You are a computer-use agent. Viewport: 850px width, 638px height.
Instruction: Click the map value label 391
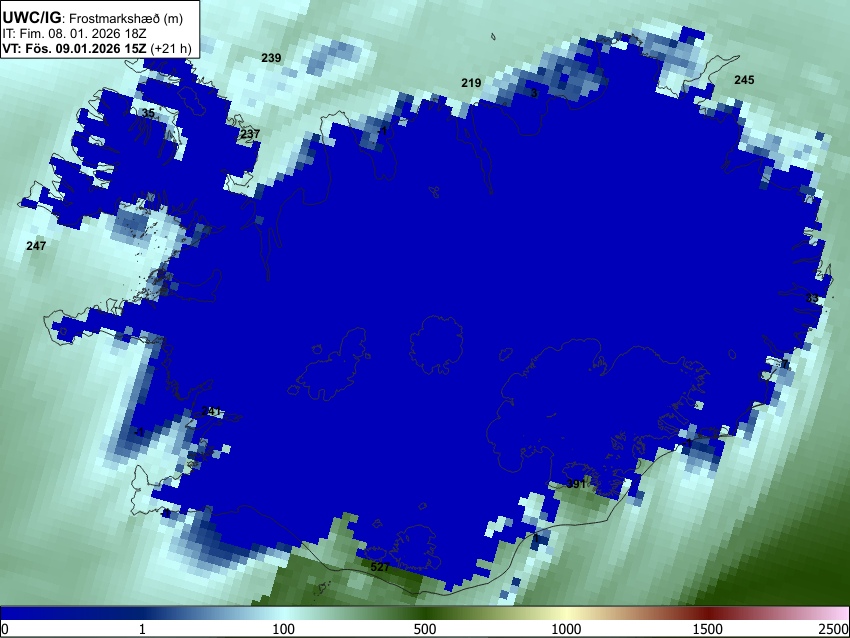[576, 484]
